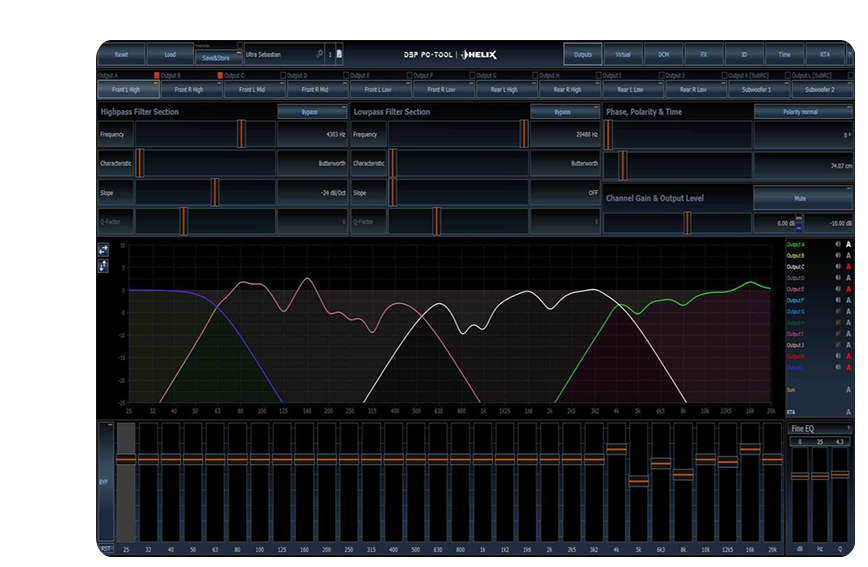This screenshot has height=567, width=868.
Task: Toggle the Output G checkbox
Action: (473, 75)
